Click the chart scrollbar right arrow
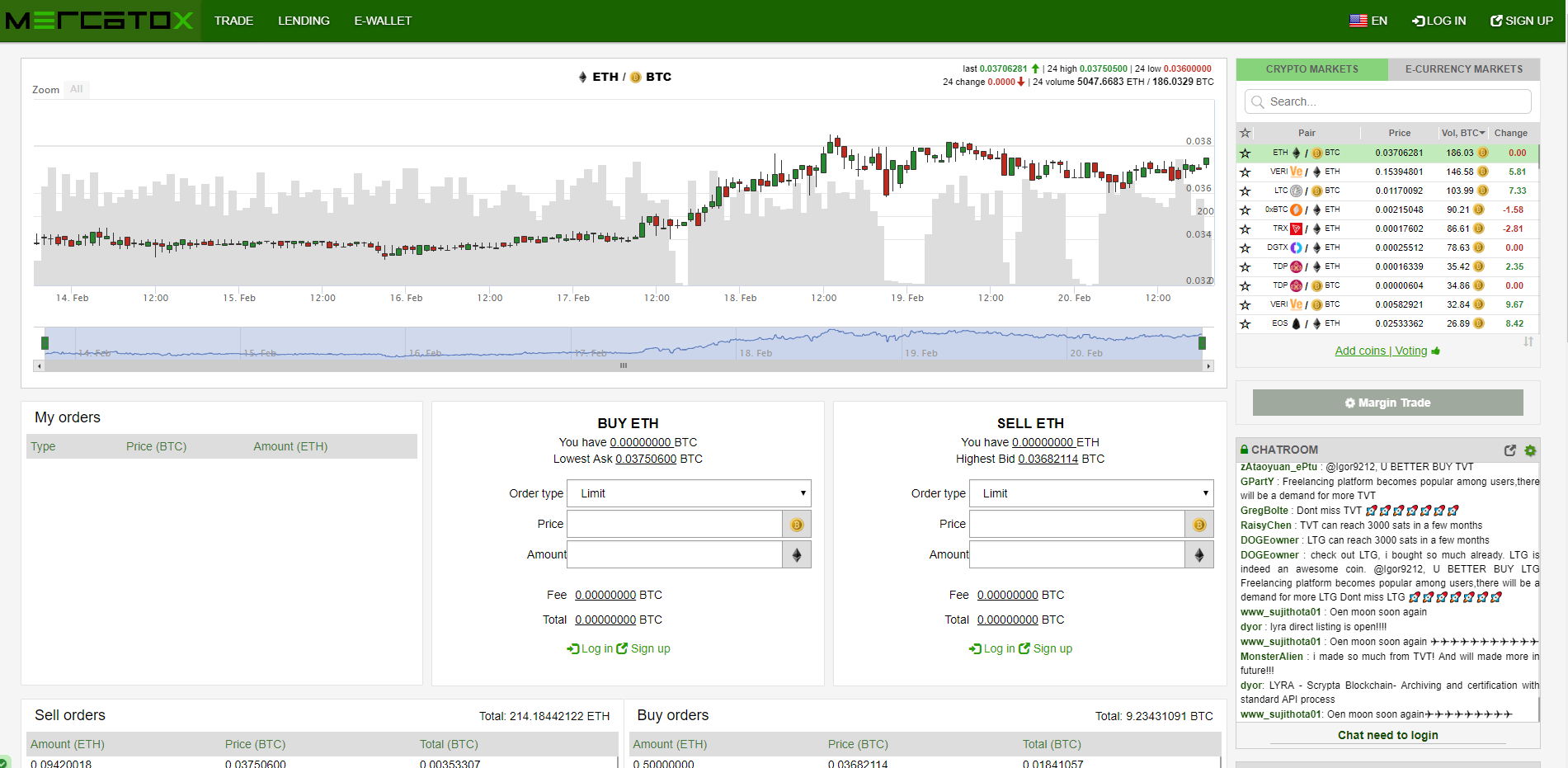1568x768 pixels. (1208, 365)
